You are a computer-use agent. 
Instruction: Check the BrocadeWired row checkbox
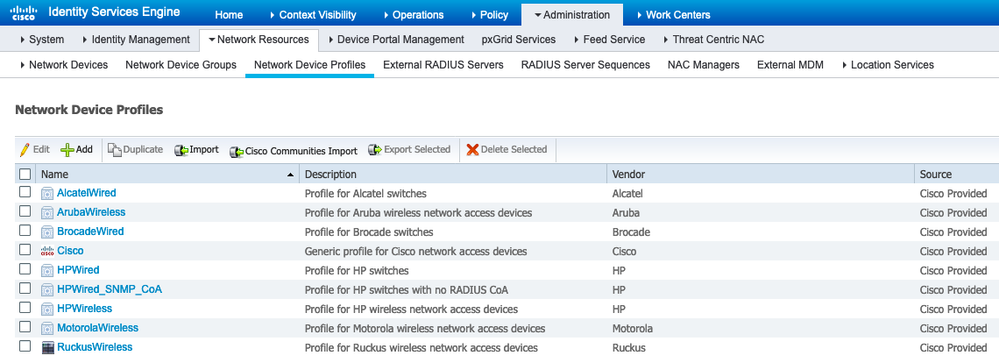pos(25,230)
